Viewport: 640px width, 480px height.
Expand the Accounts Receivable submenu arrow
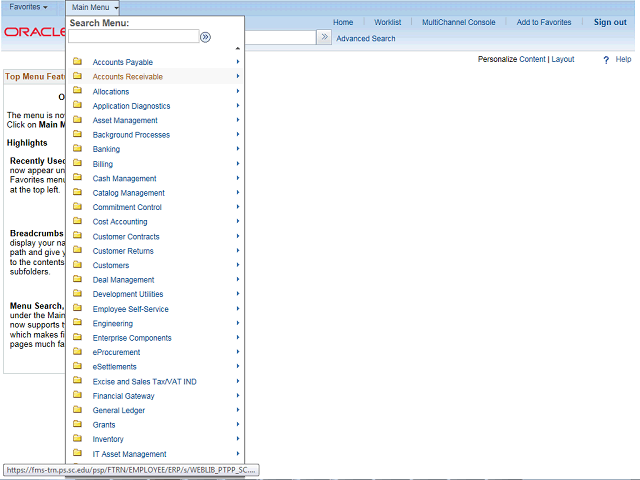tap(238, 76)
